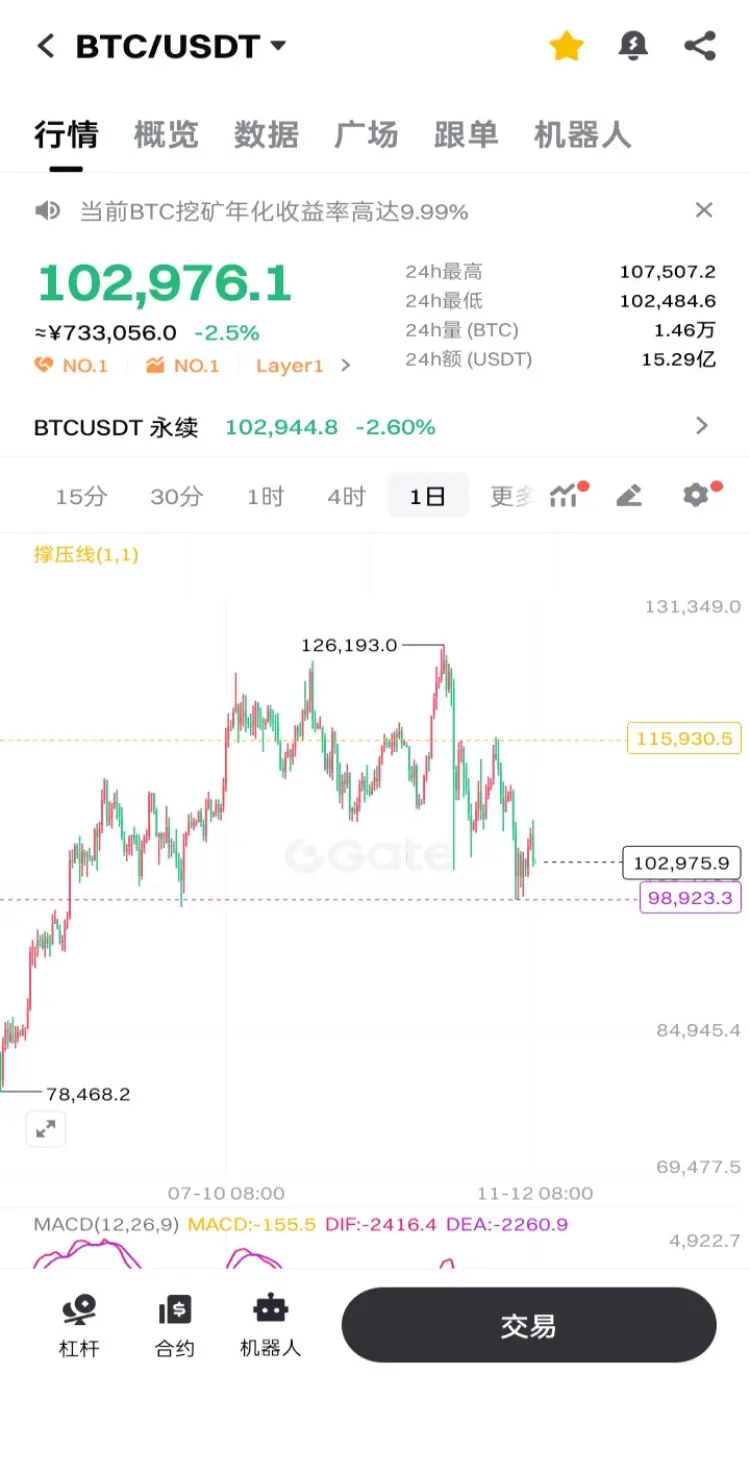Expand the 更多 timeframe options

[x=511, y=496]
